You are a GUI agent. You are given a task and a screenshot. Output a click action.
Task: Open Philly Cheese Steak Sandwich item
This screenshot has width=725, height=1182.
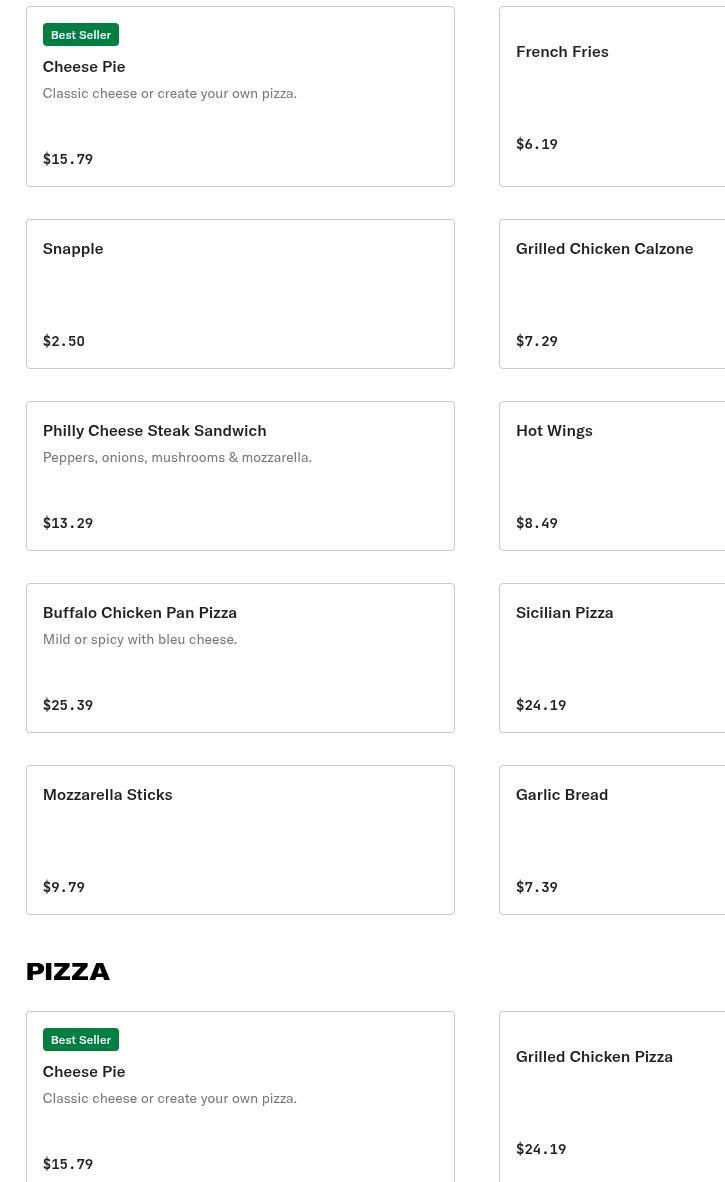pyautogui.click(x=240, y=476)
